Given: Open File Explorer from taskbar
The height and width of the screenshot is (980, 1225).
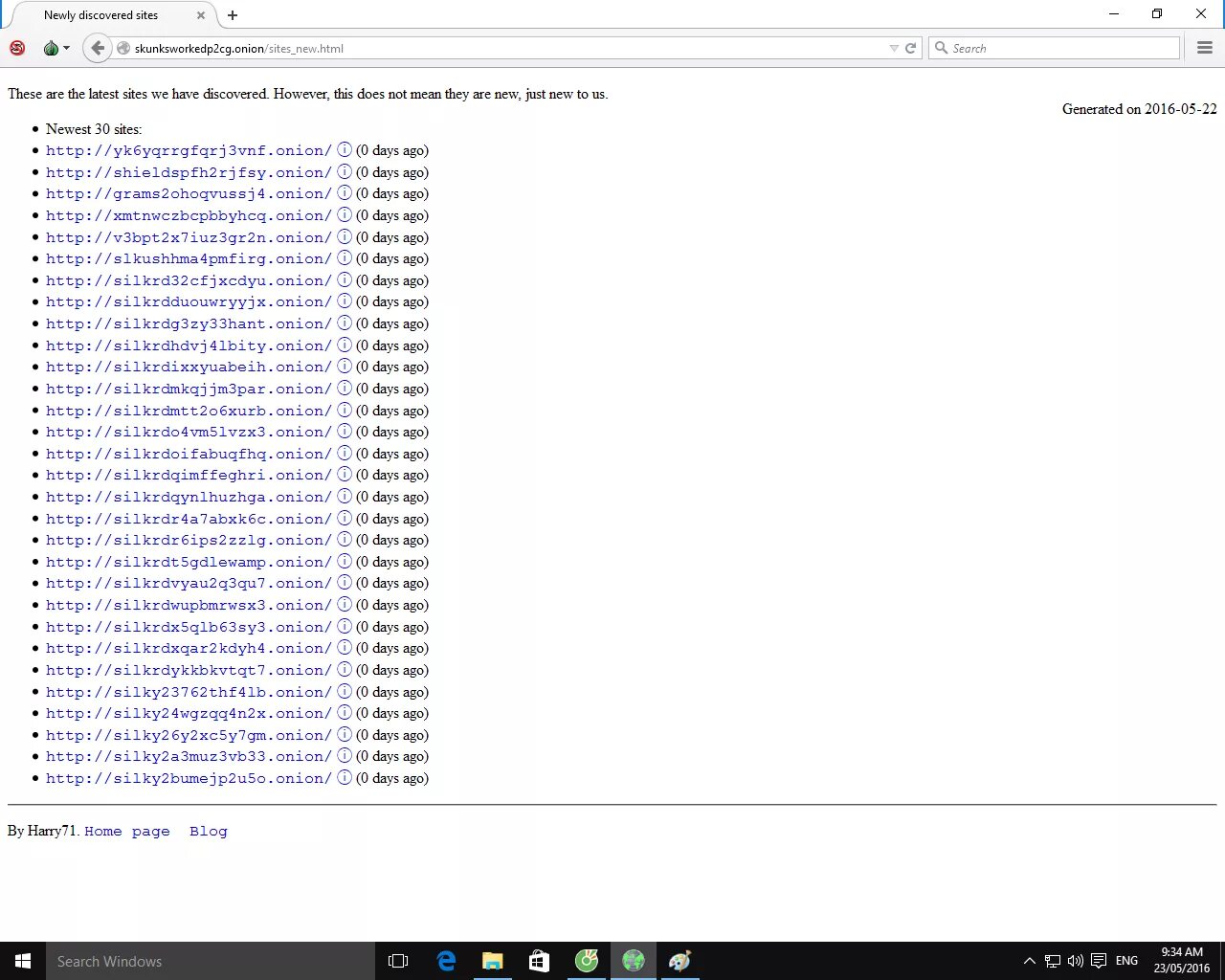Looking at the screenshot, I should point(493,961).
